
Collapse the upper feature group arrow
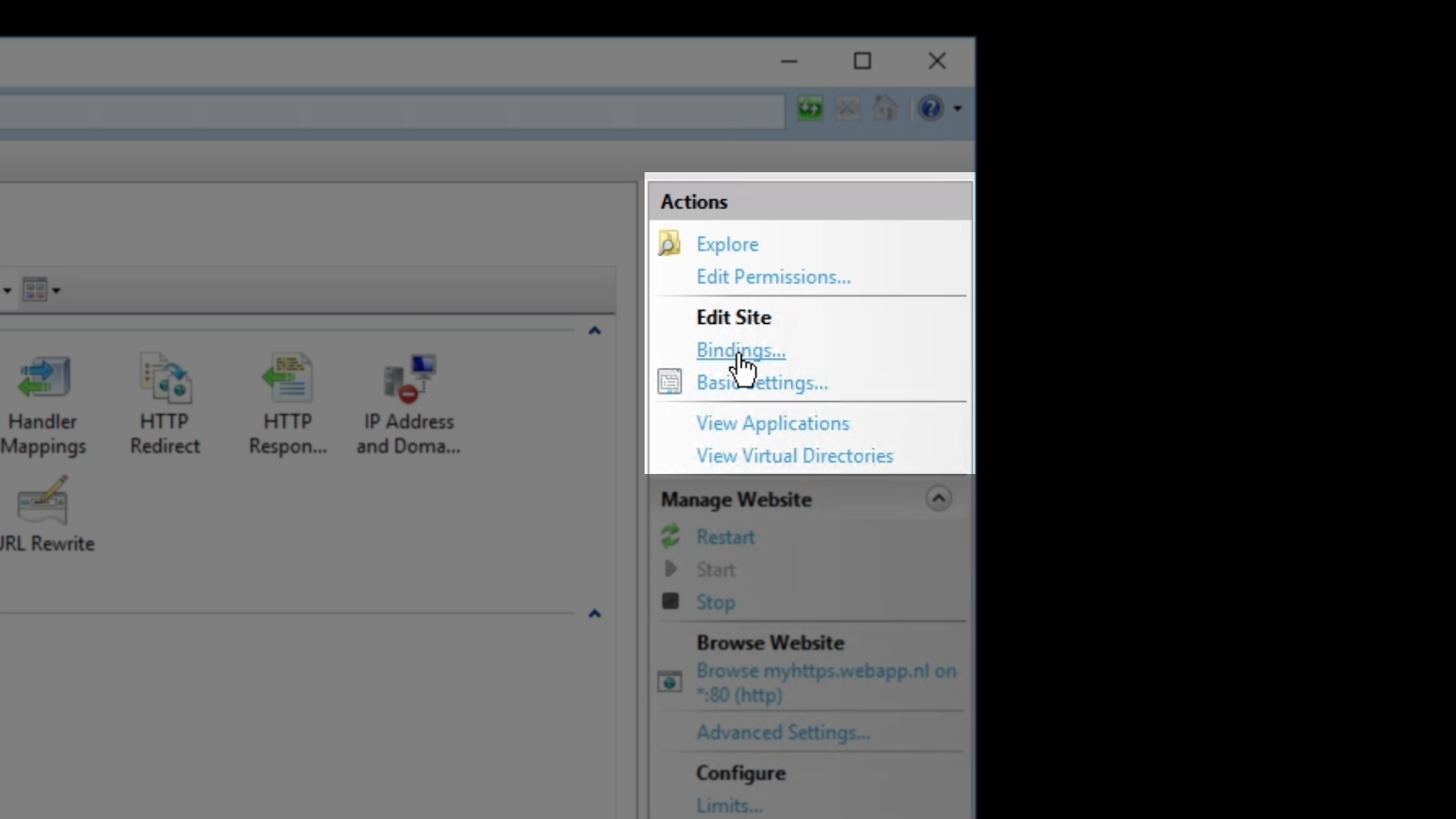pyautogui.click(x=595, y=331)
